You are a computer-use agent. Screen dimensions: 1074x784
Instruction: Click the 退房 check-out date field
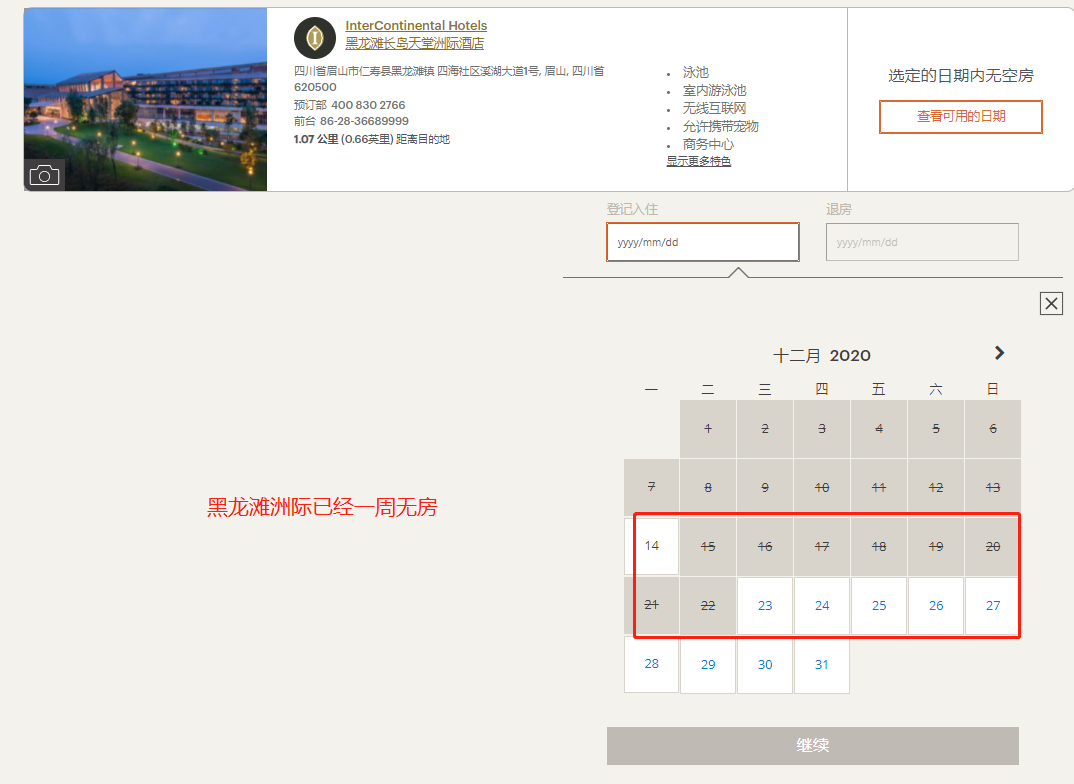pos(921,242)
